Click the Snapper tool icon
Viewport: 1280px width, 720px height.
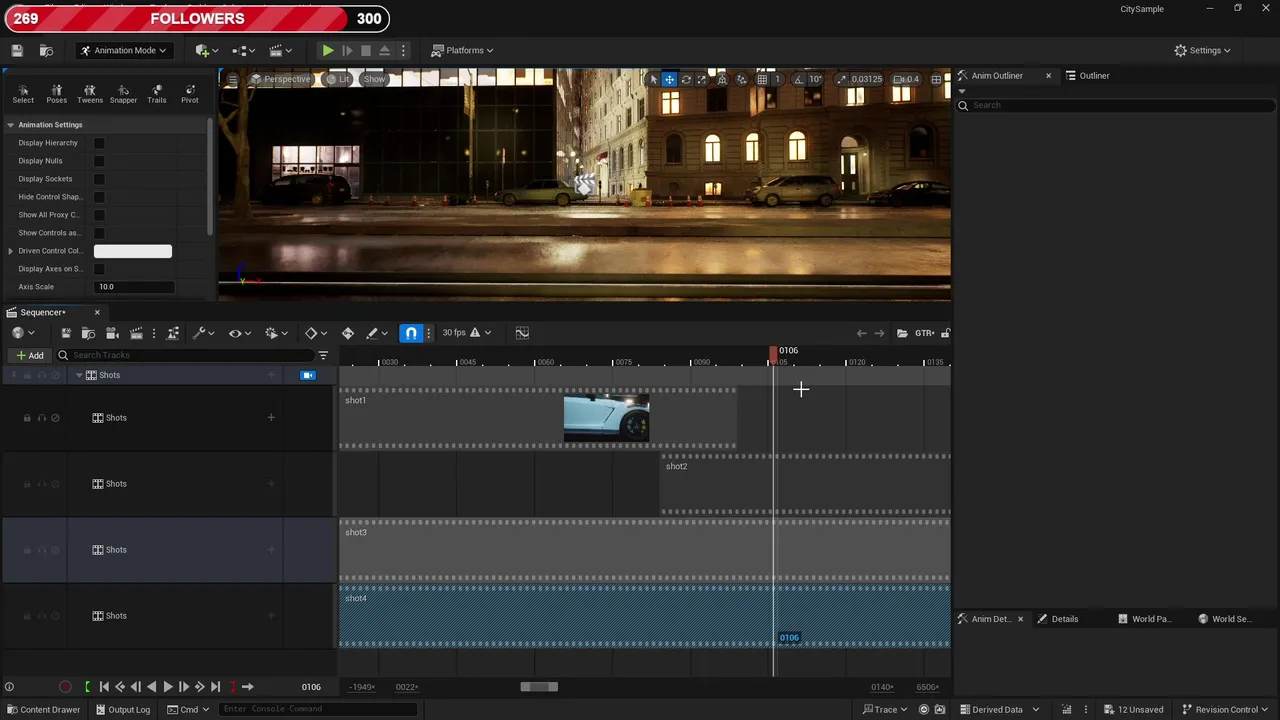point(123,93)
